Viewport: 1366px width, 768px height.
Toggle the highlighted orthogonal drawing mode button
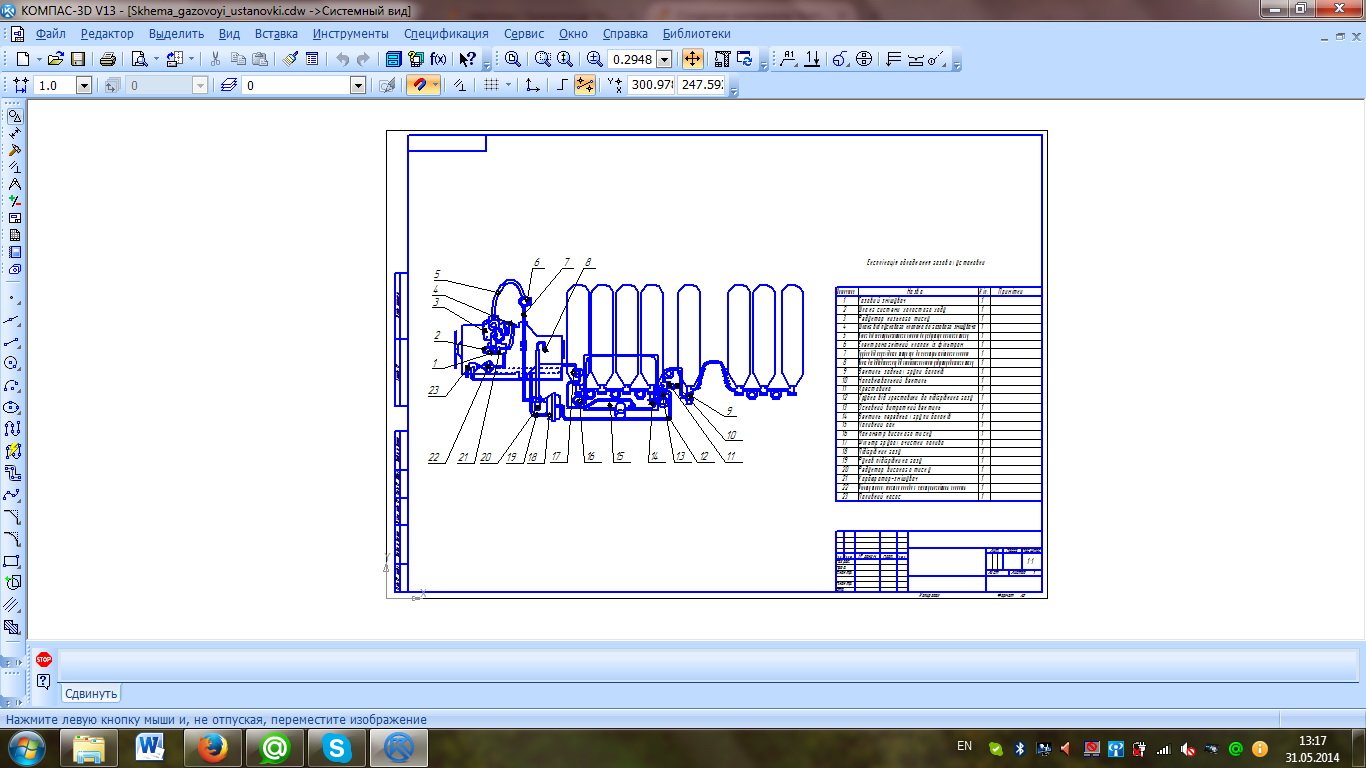585,85
